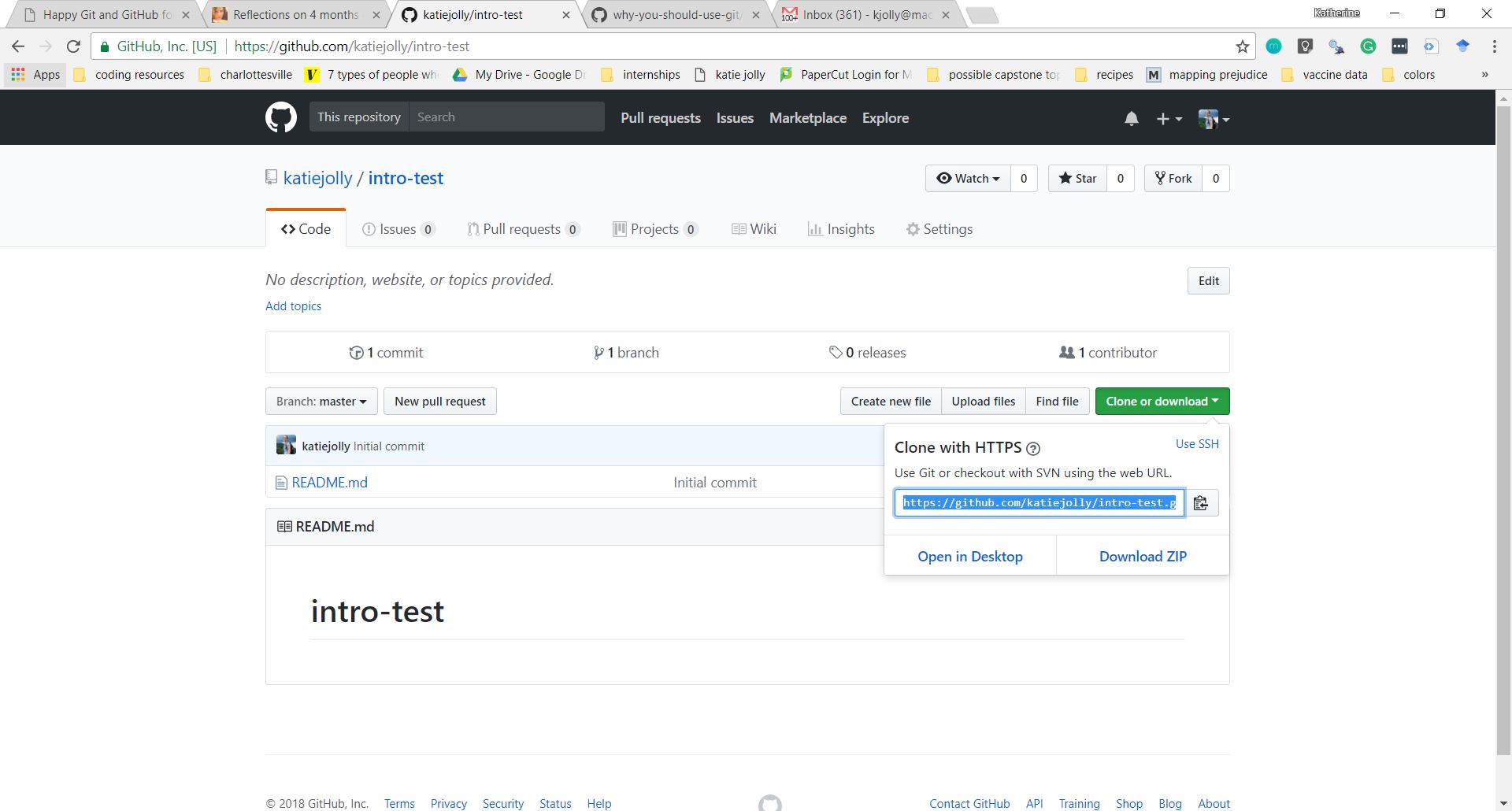1512x811 pixels.
Task: Click the Add topics link
Action: coord(293,306)
